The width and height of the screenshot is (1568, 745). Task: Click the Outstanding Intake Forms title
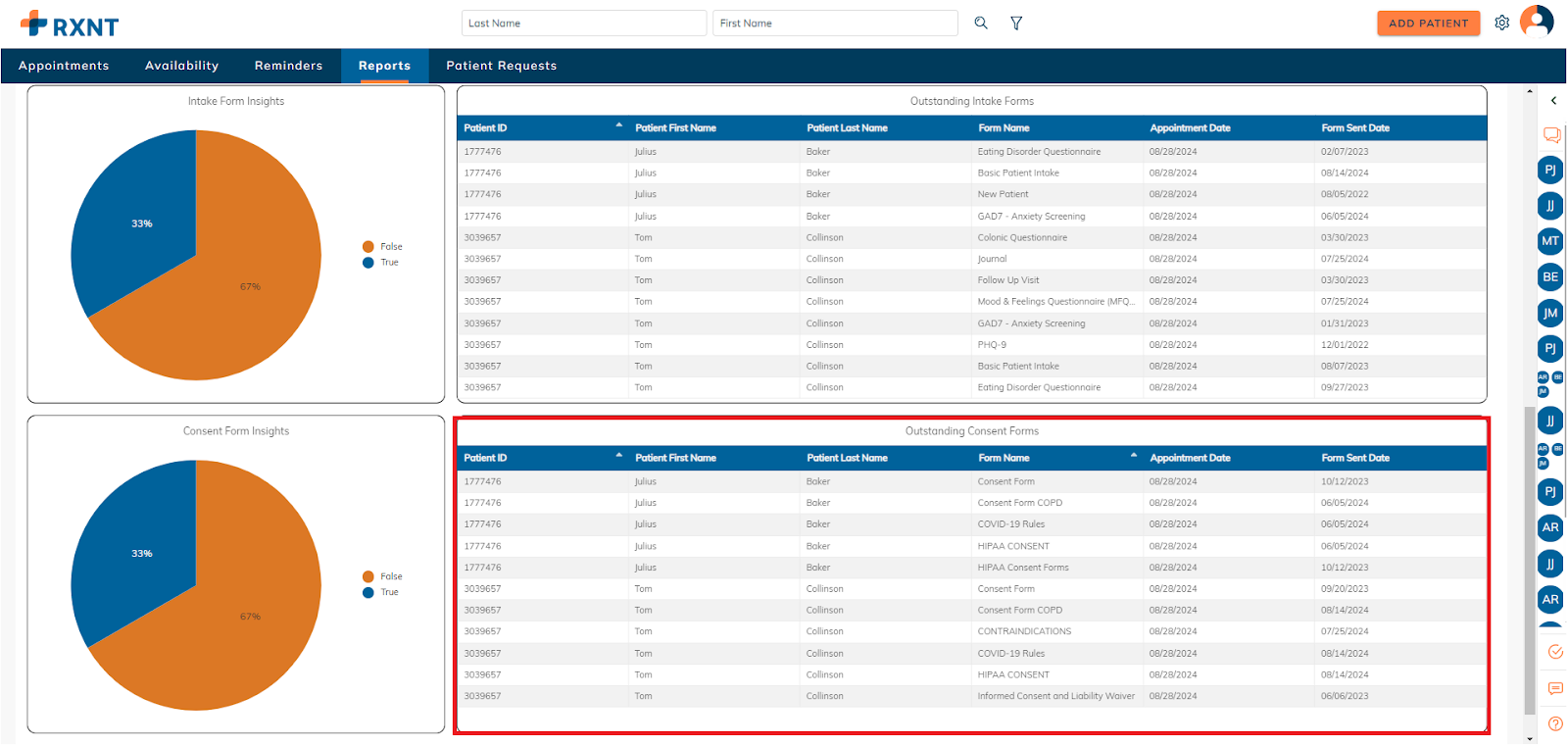(x=971, y=101)
